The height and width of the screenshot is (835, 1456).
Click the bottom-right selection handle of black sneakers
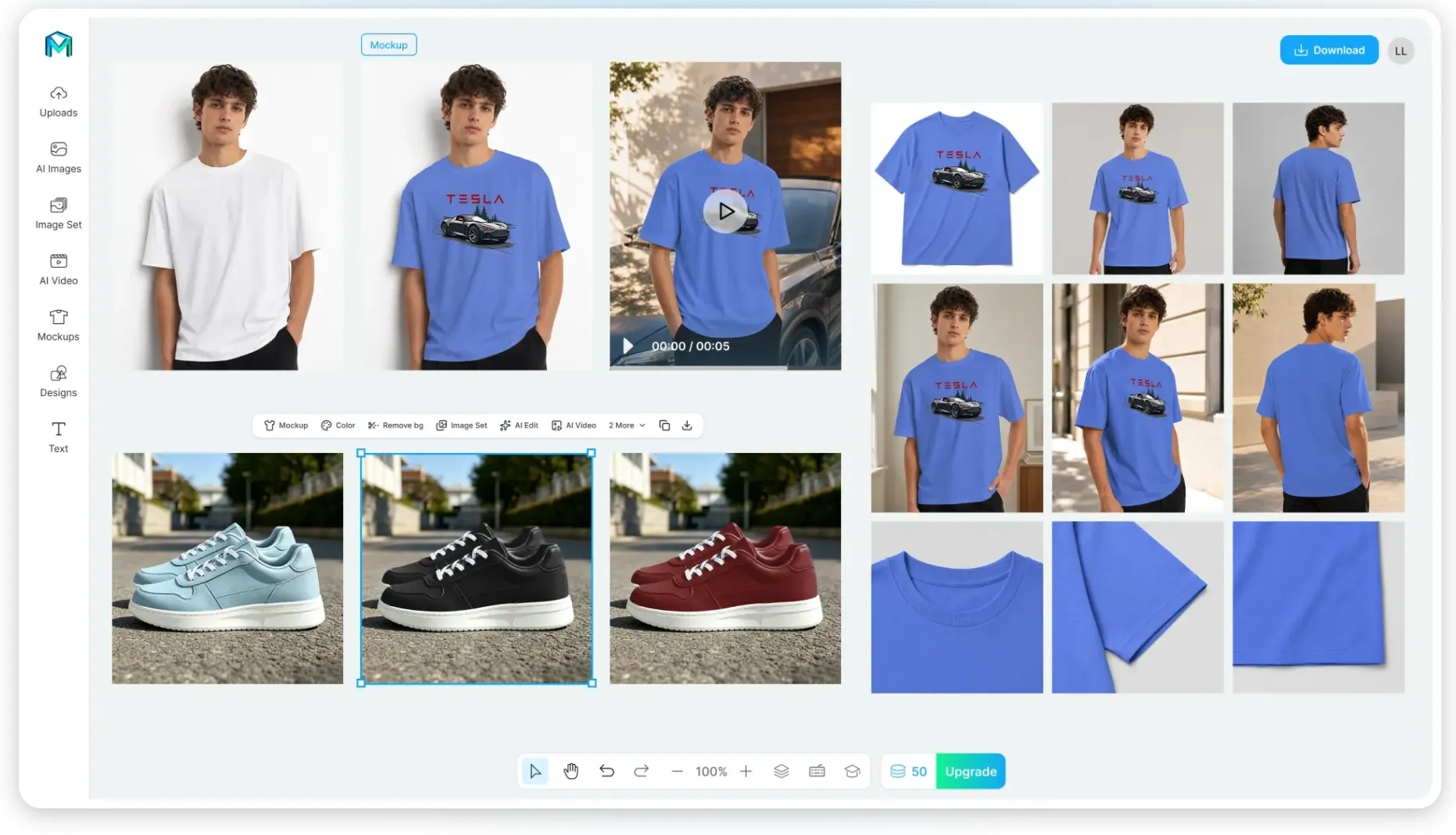[x=592, y=683]
